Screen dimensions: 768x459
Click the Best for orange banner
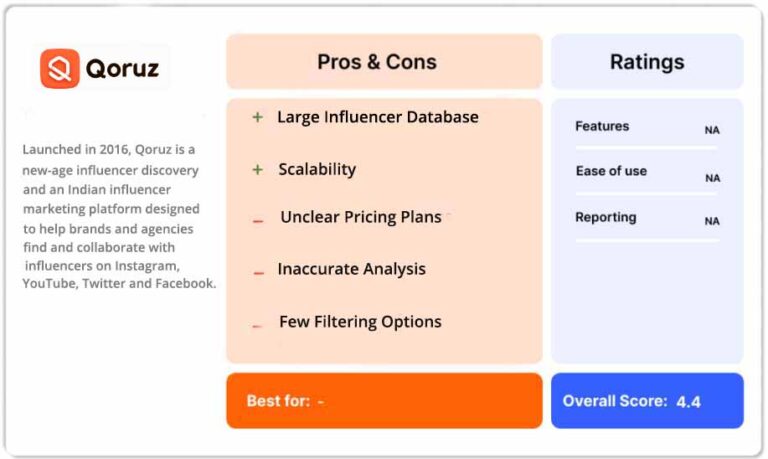384,401
